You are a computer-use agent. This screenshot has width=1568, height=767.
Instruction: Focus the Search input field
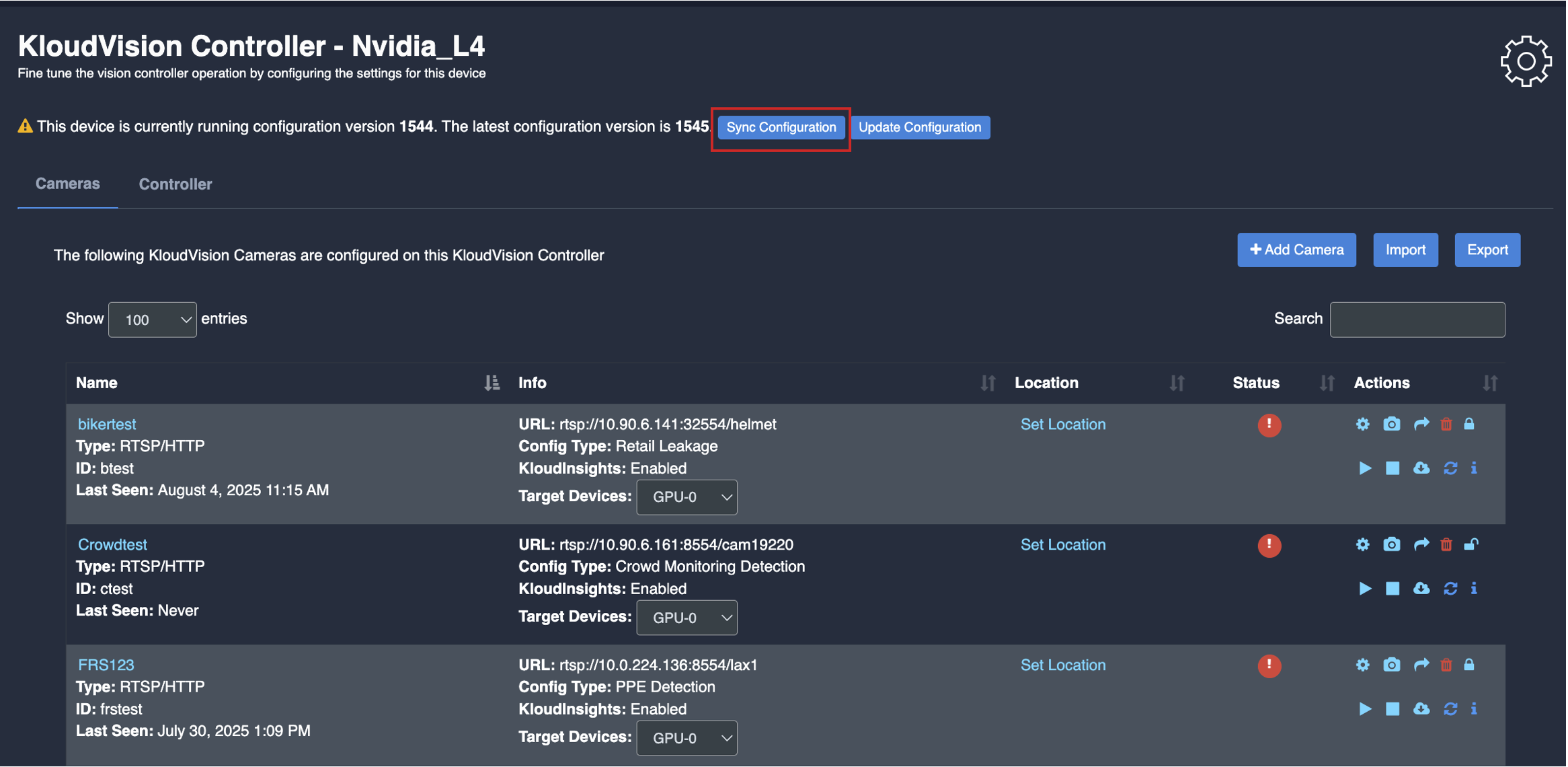click(x=1417, y=320)
